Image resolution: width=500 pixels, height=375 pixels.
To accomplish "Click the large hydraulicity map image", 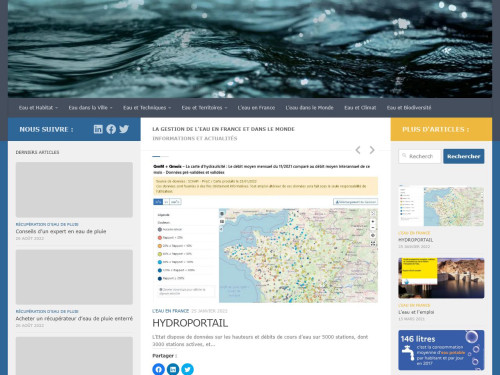I will click(265, 232).
